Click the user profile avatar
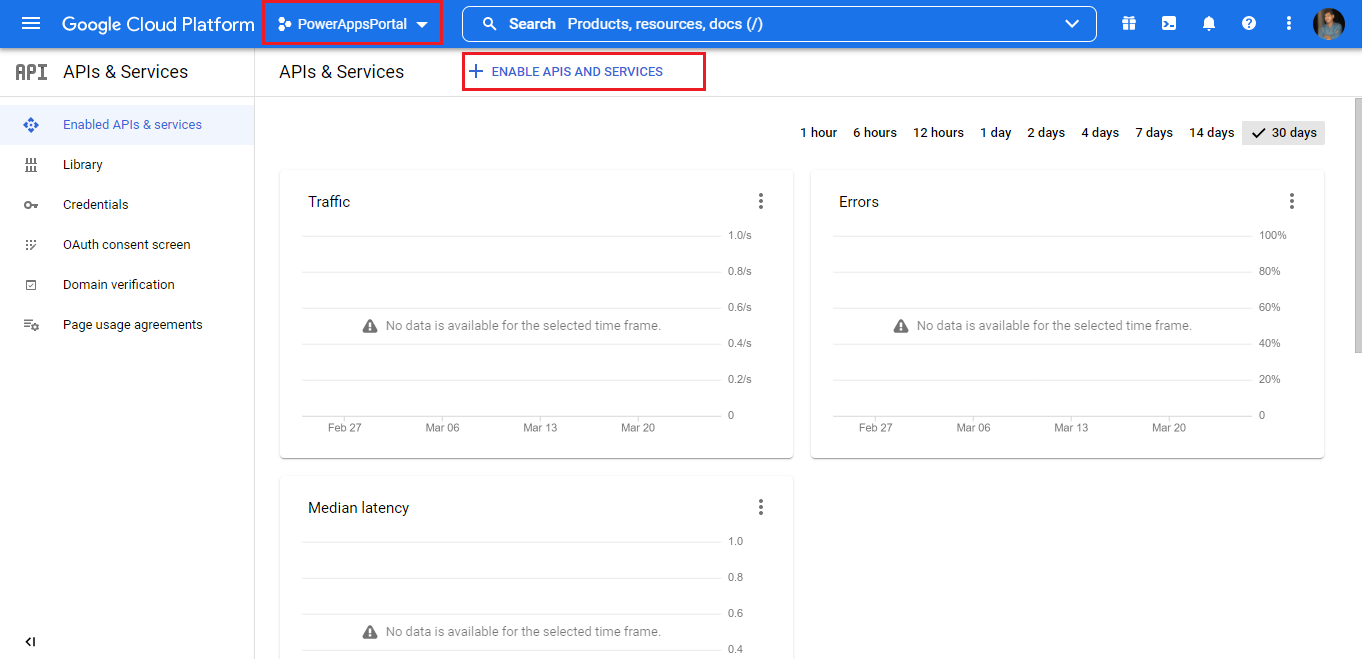This screenshot has height=659, width=1362. (1329, 24)
